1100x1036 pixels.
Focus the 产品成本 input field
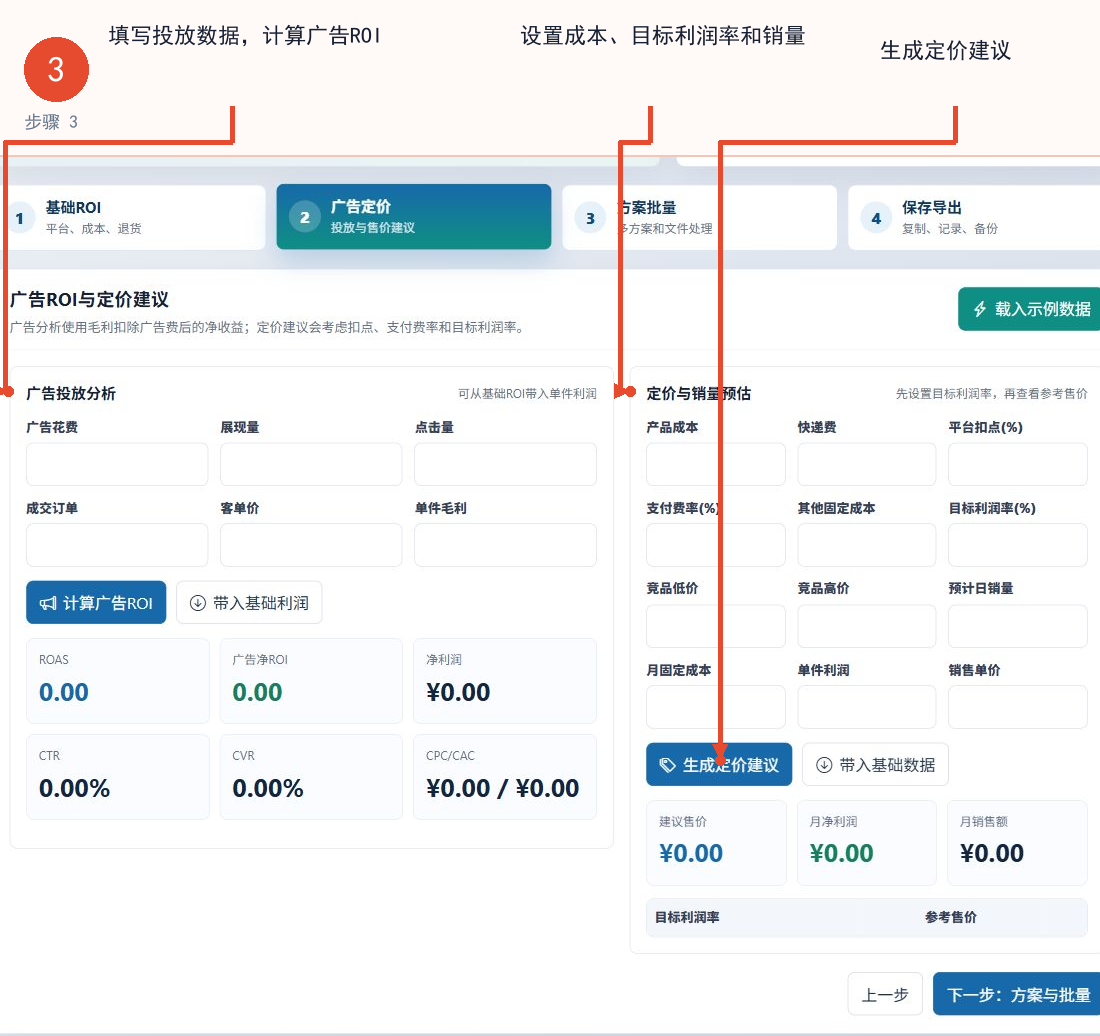(716, 464)
